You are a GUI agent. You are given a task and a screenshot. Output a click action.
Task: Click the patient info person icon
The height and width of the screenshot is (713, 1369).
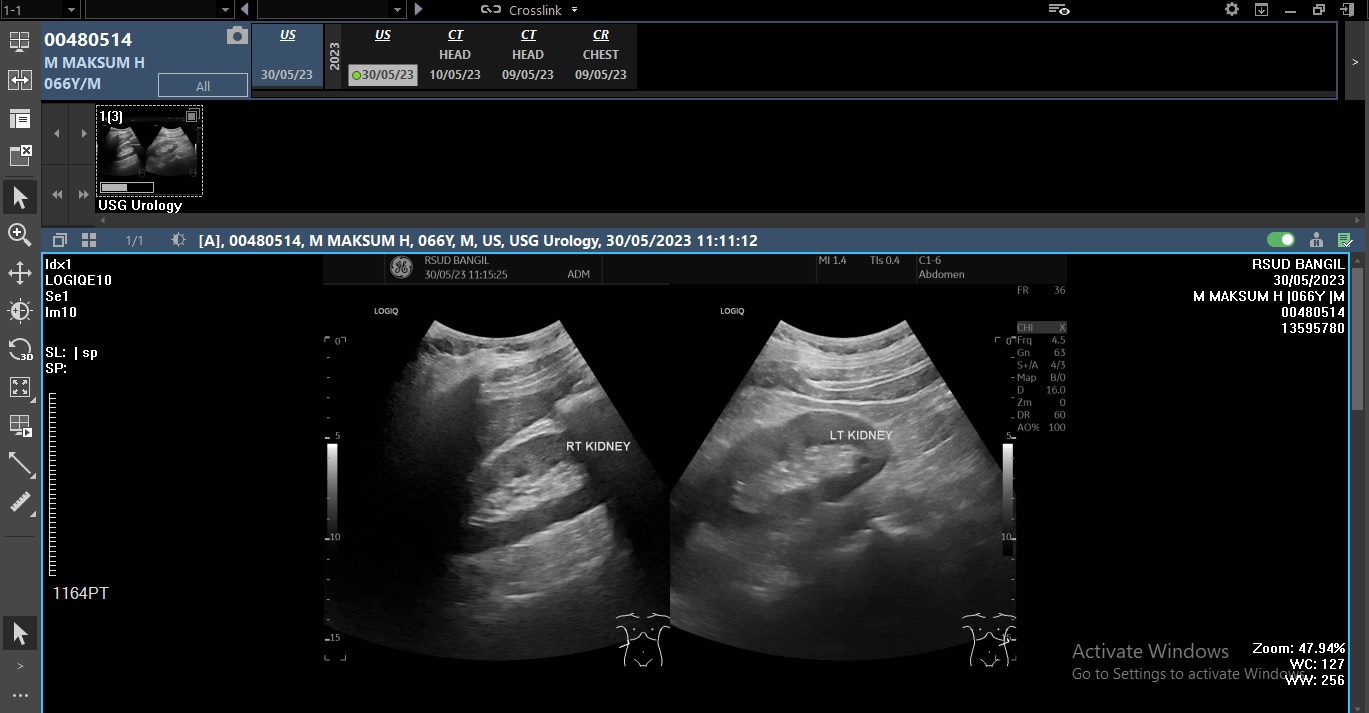[1316, 240]
